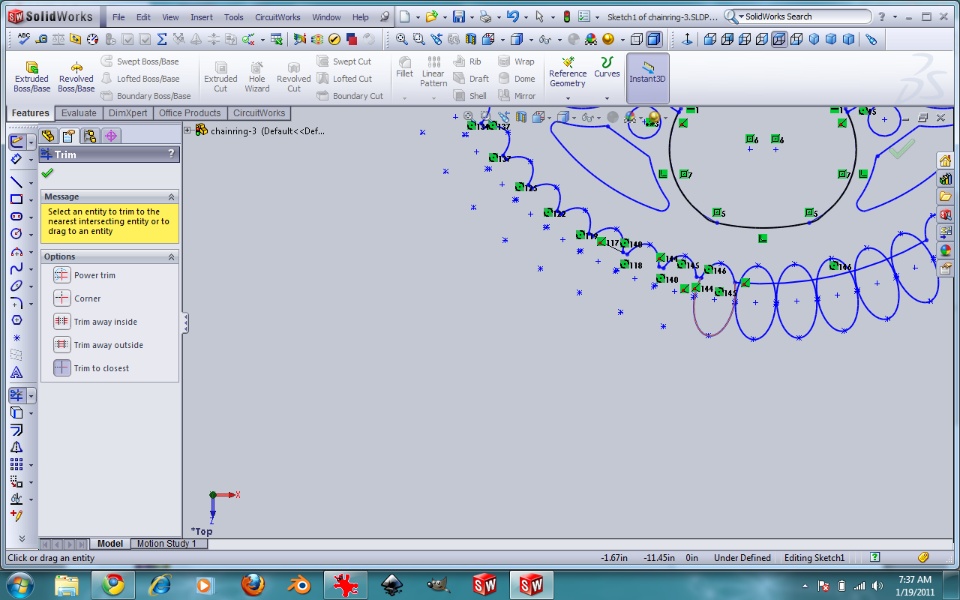
Task: Select the Revolved Cut tool
Action: point(294,77)
